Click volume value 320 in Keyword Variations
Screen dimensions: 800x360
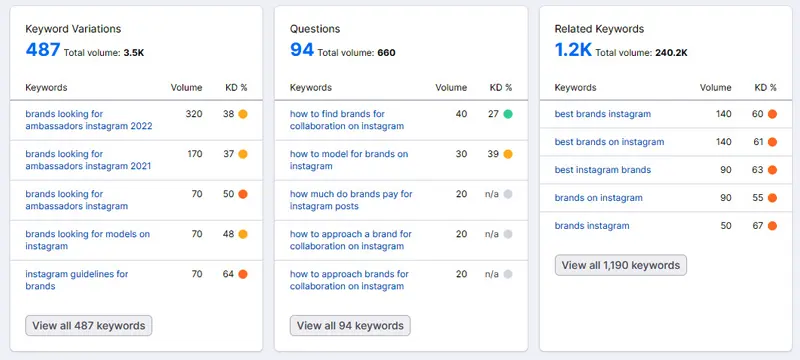tap(194, 114)
